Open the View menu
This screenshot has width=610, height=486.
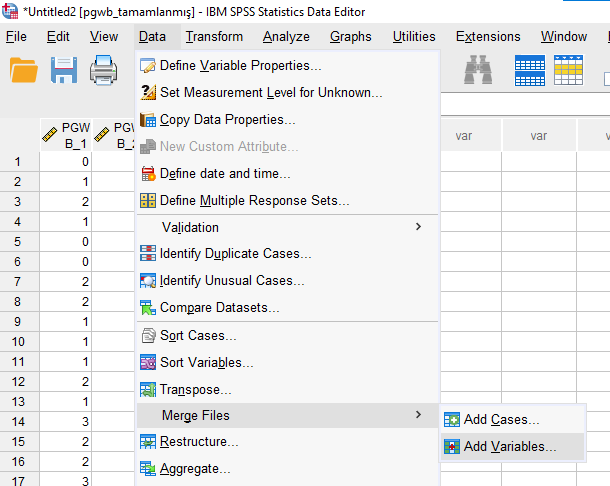click(104, 37)
